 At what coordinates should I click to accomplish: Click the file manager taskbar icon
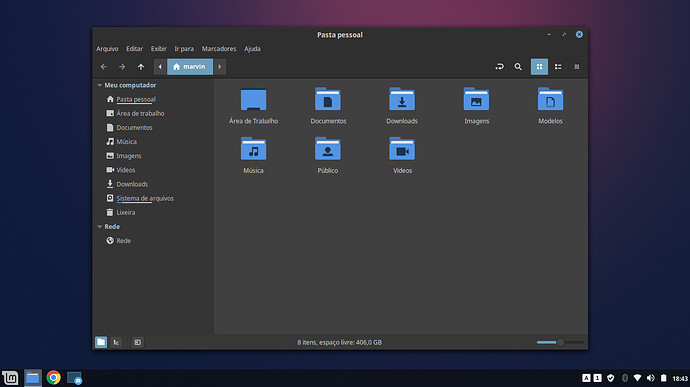(x=33, y=378)
